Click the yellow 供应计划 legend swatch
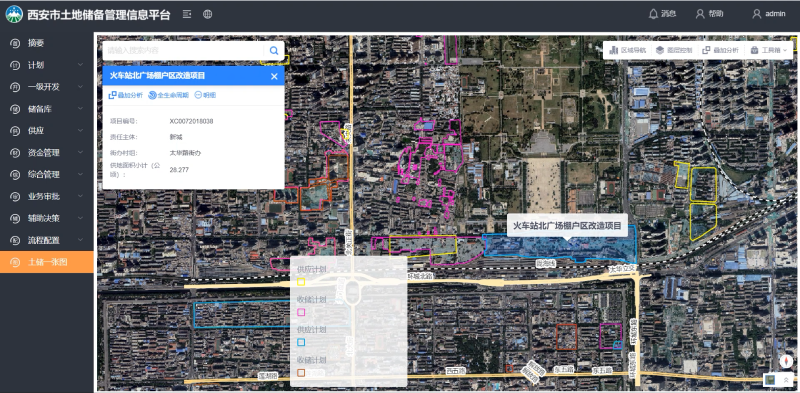 (301, 282)
